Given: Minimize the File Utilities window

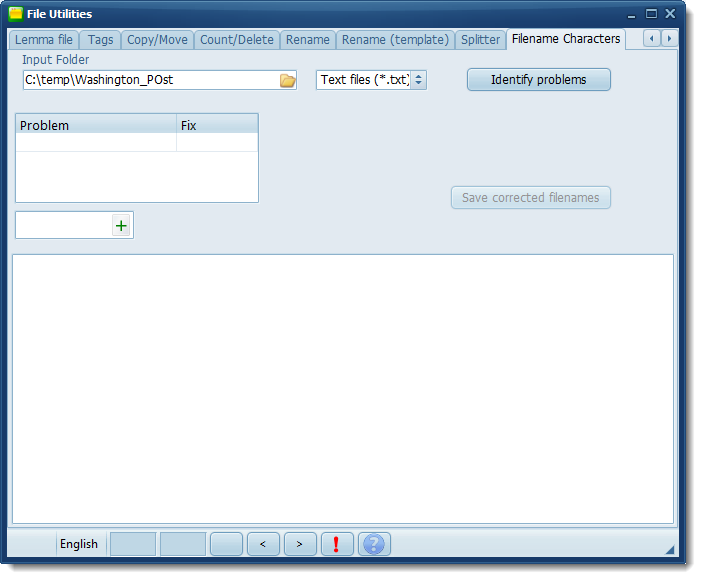Looking at the screenshot, I should pyautogui.click(x=631, y=15).
